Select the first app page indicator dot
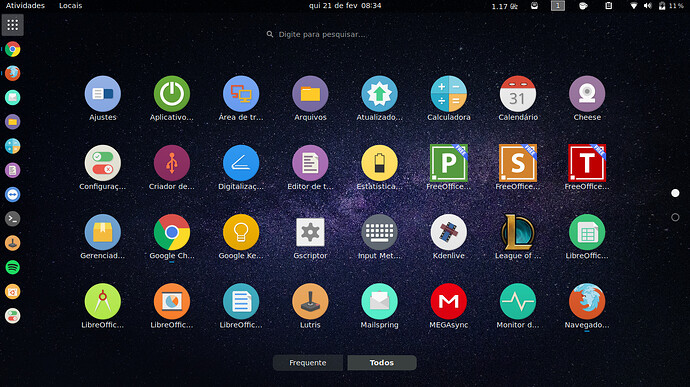Viewport: 690px width, 387px height. 675,193
